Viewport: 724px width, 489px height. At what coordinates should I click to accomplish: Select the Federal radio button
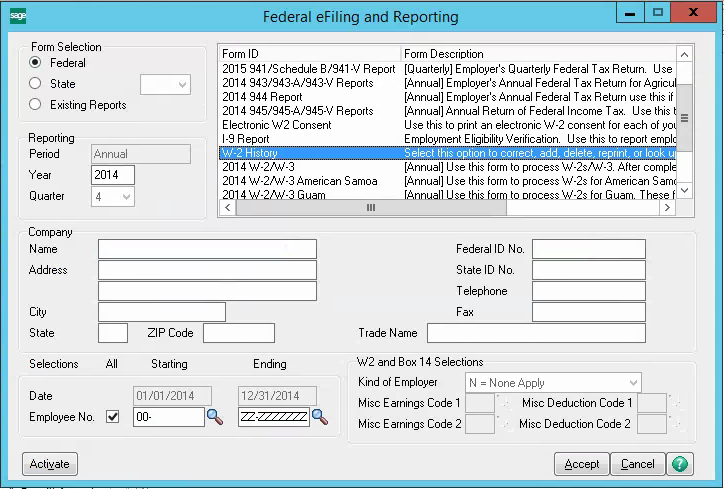[x=36, y=63]
